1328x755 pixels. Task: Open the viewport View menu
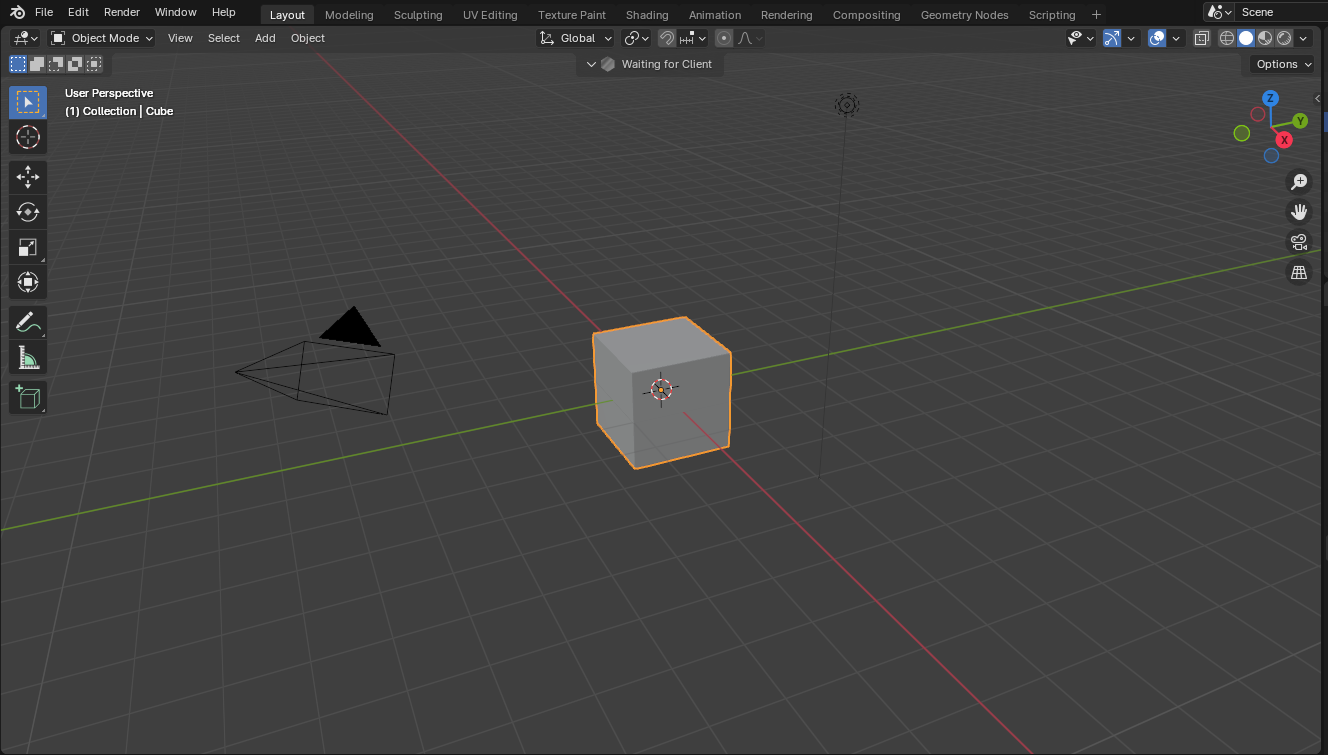coord(180,38)
